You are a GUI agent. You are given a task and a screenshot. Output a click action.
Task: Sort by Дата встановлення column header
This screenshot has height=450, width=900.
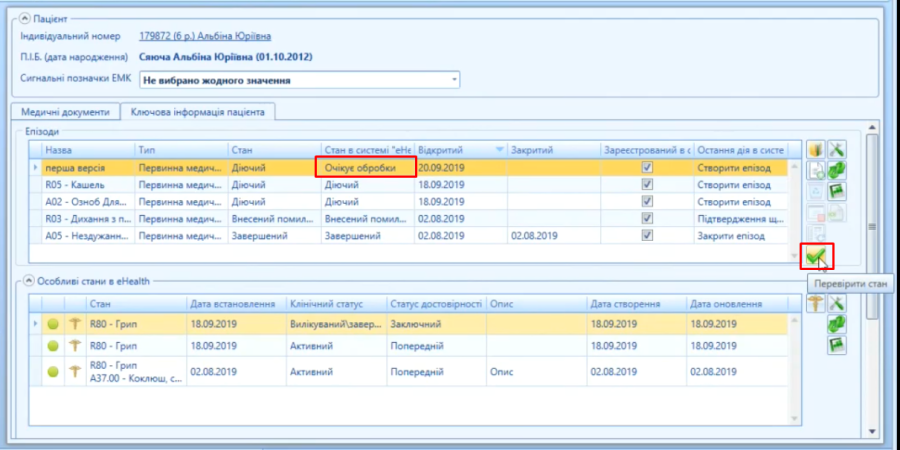click(236, 304)
